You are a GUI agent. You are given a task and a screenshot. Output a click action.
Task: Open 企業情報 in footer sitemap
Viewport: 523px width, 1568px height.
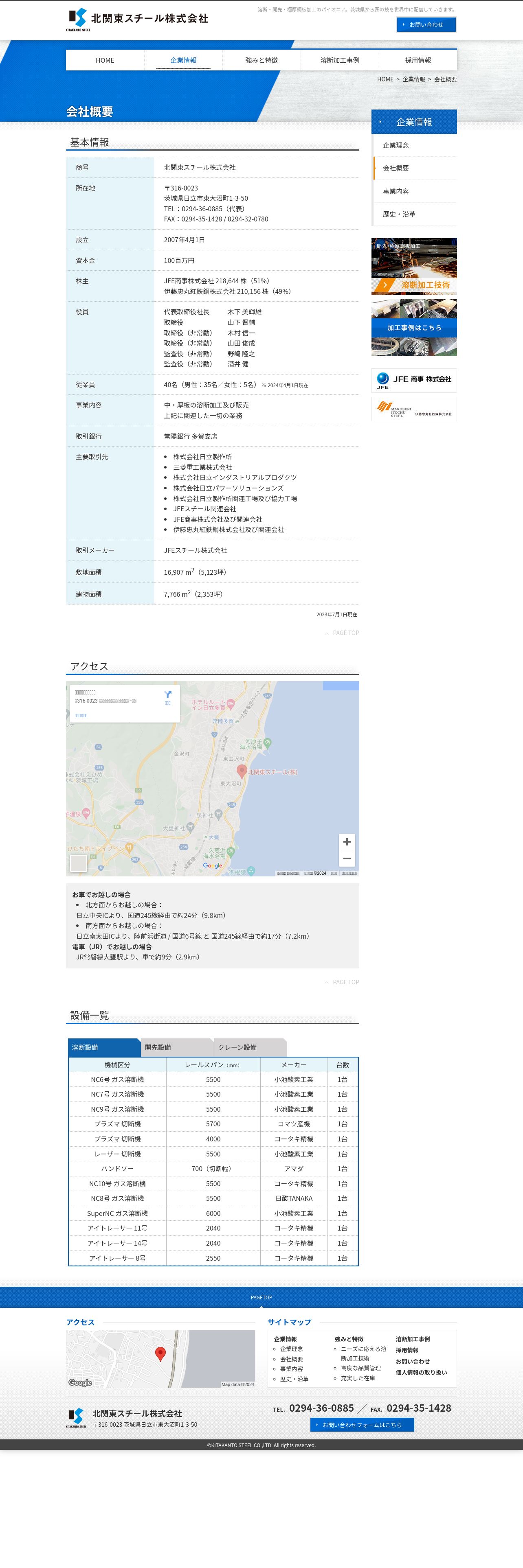pyautogui.click(x=285, y=1339)
